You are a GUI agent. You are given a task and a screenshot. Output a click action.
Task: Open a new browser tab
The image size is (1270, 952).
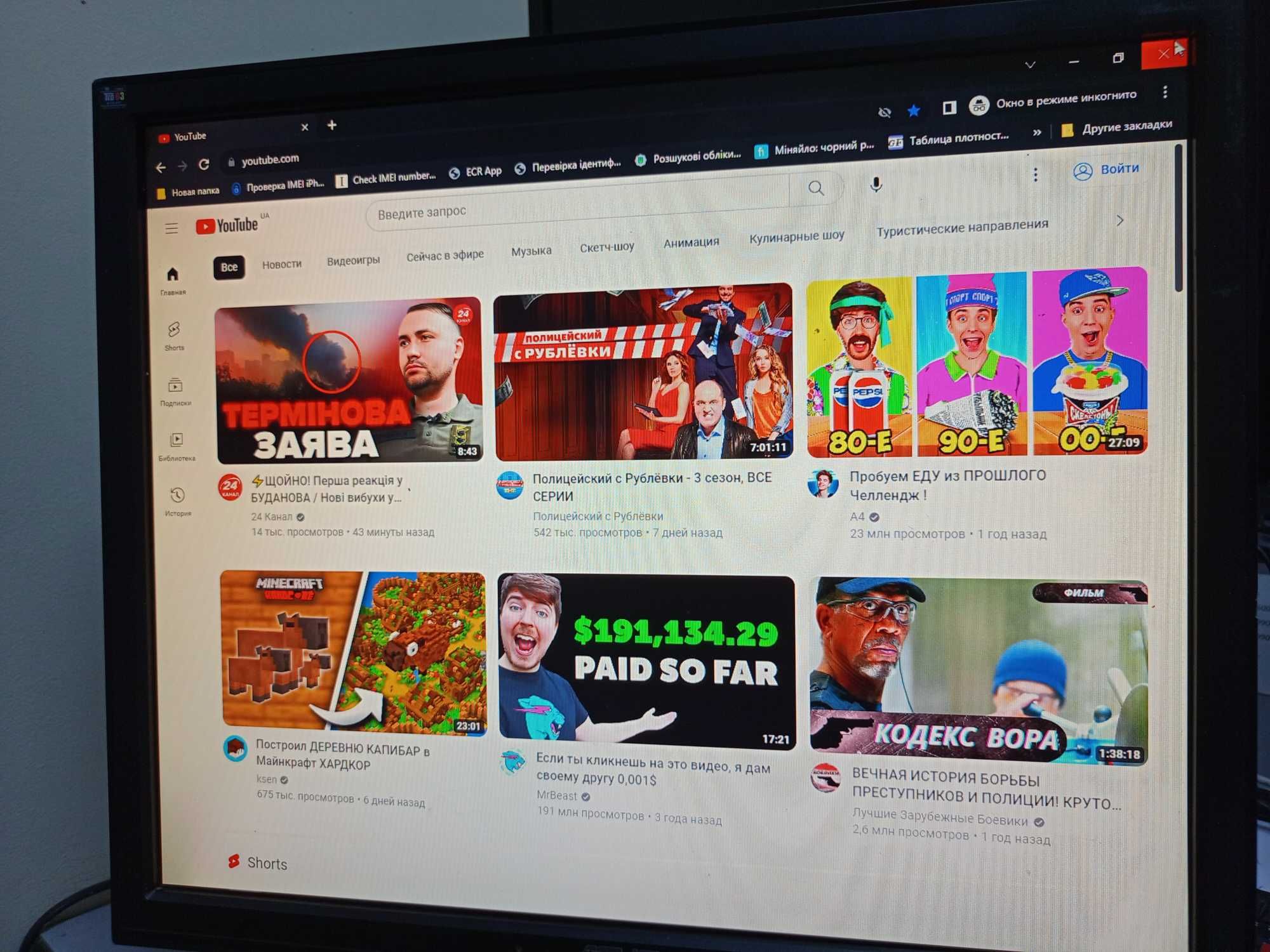(x=331, y=125)
